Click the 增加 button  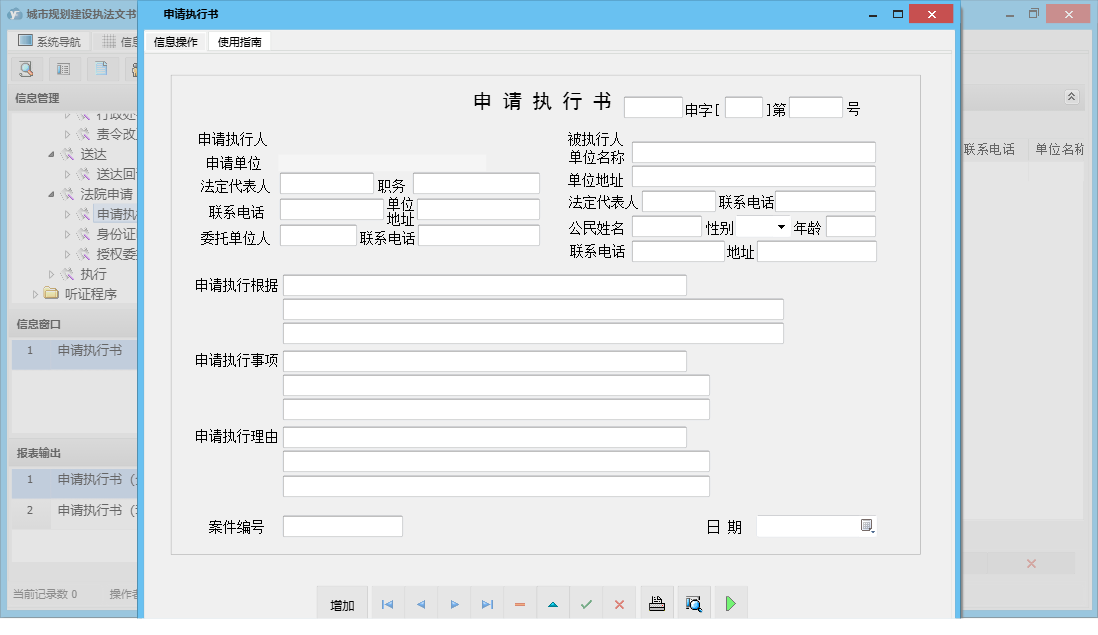pyautogui.click(x=342, y=604)
